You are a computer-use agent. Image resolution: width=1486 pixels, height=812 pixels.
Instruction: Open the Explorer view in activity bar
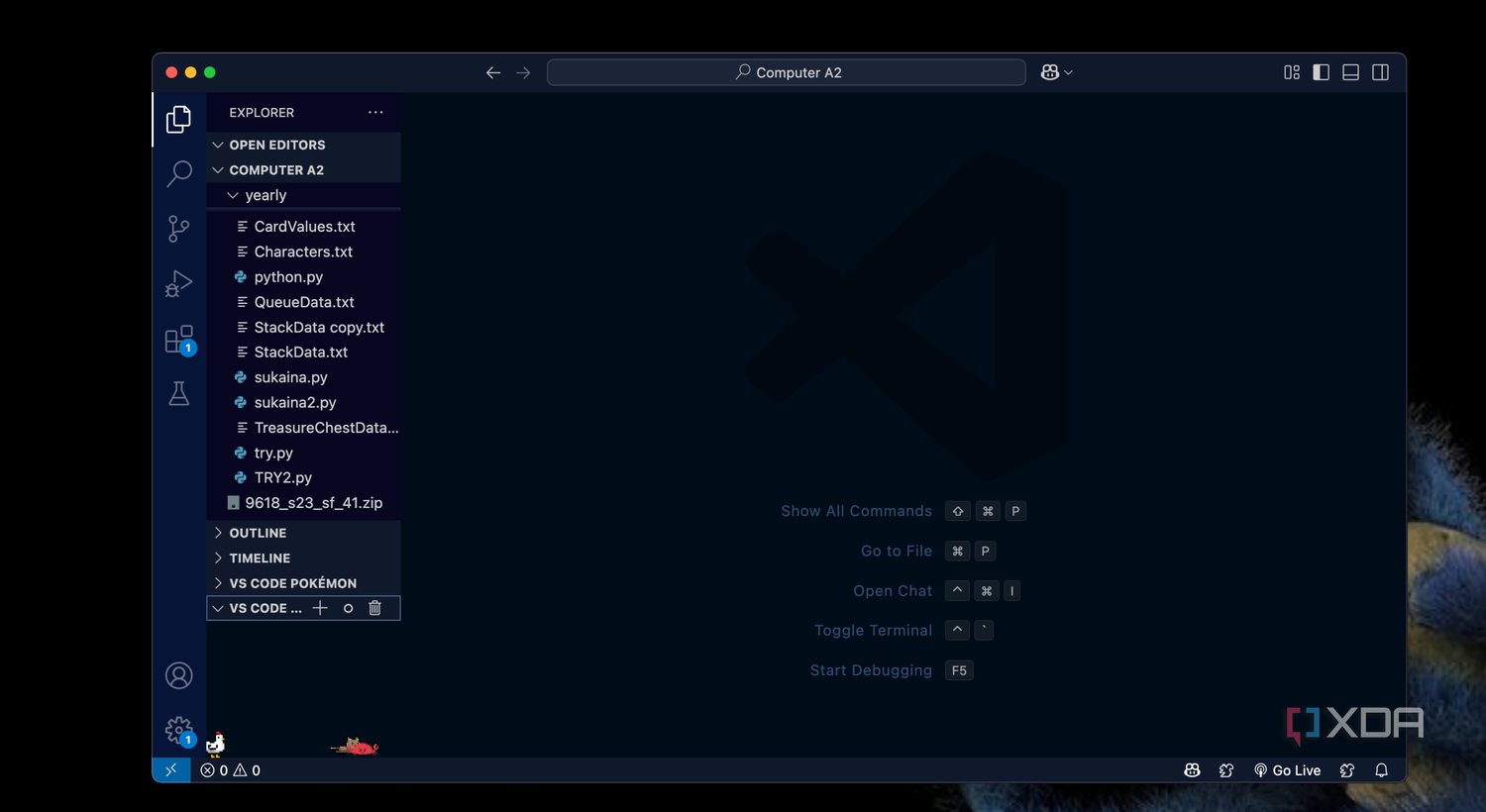[x=178, y=120]
